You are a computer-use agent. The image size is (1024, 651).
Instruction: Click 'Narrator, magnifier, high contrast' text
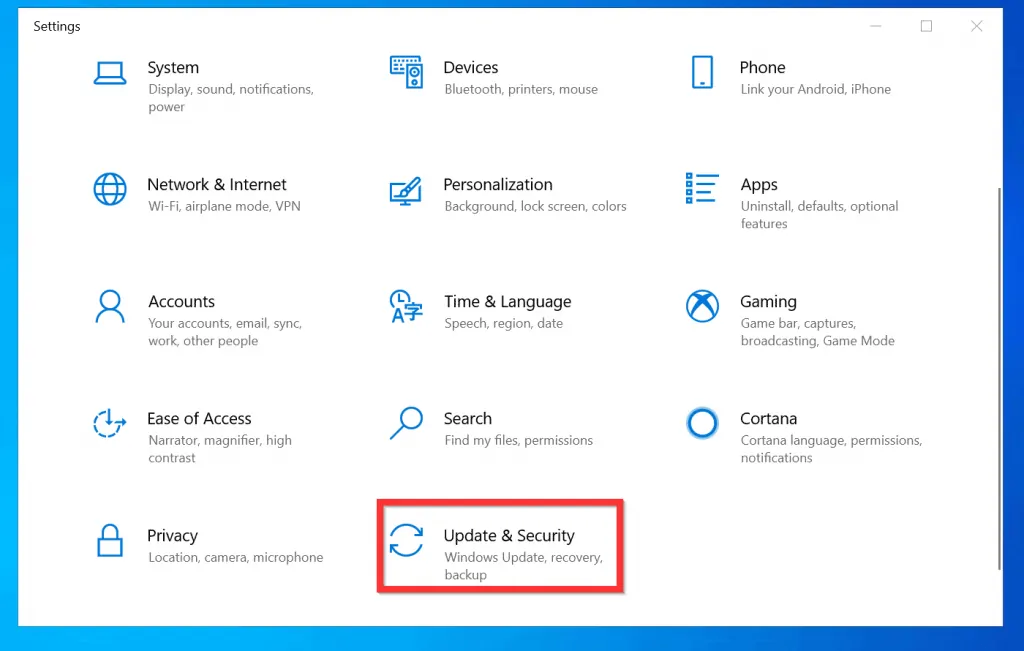point(220,449)
